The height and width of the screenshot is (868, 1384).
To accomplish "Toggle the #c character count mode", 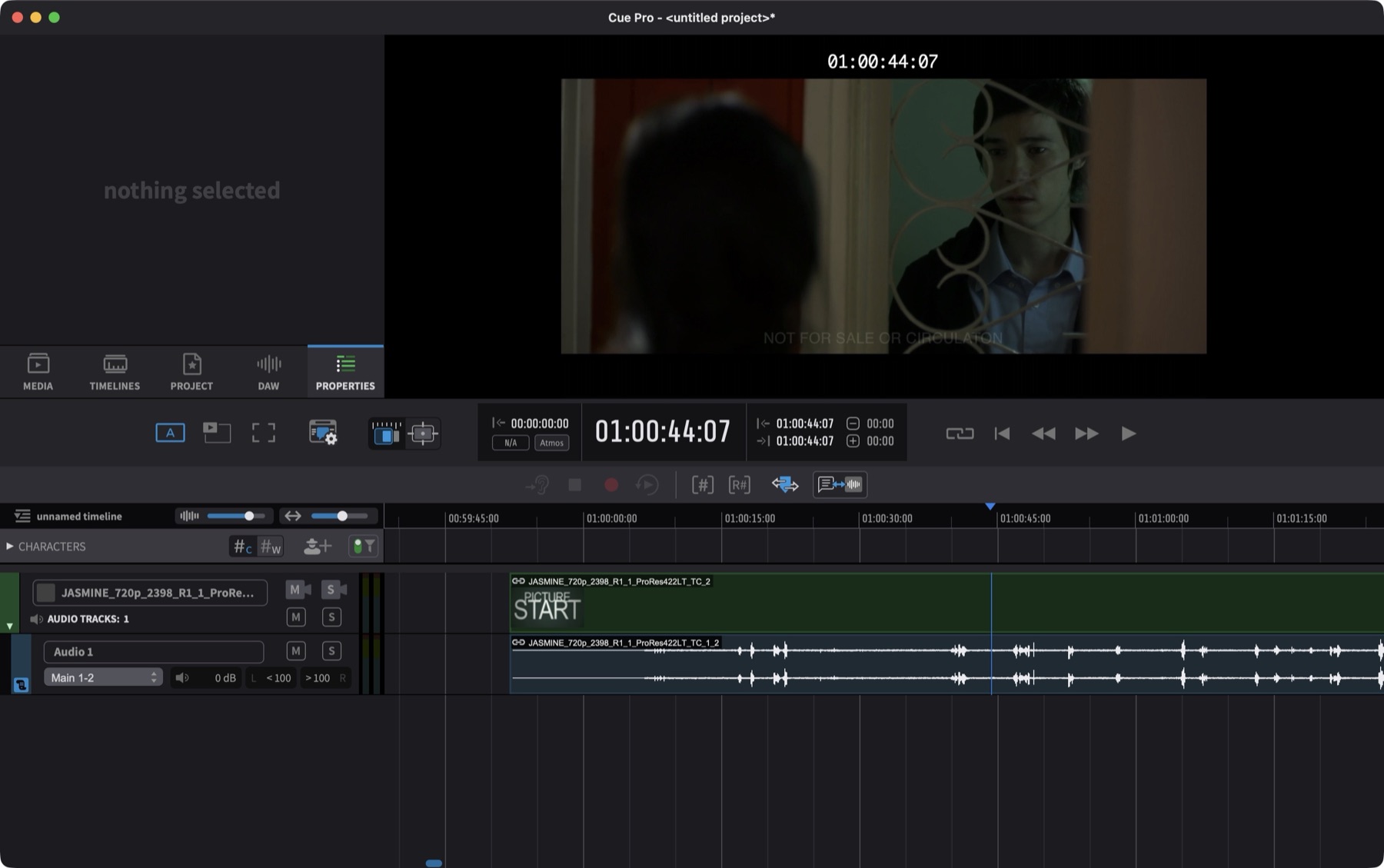I will (x=243, y=547).
